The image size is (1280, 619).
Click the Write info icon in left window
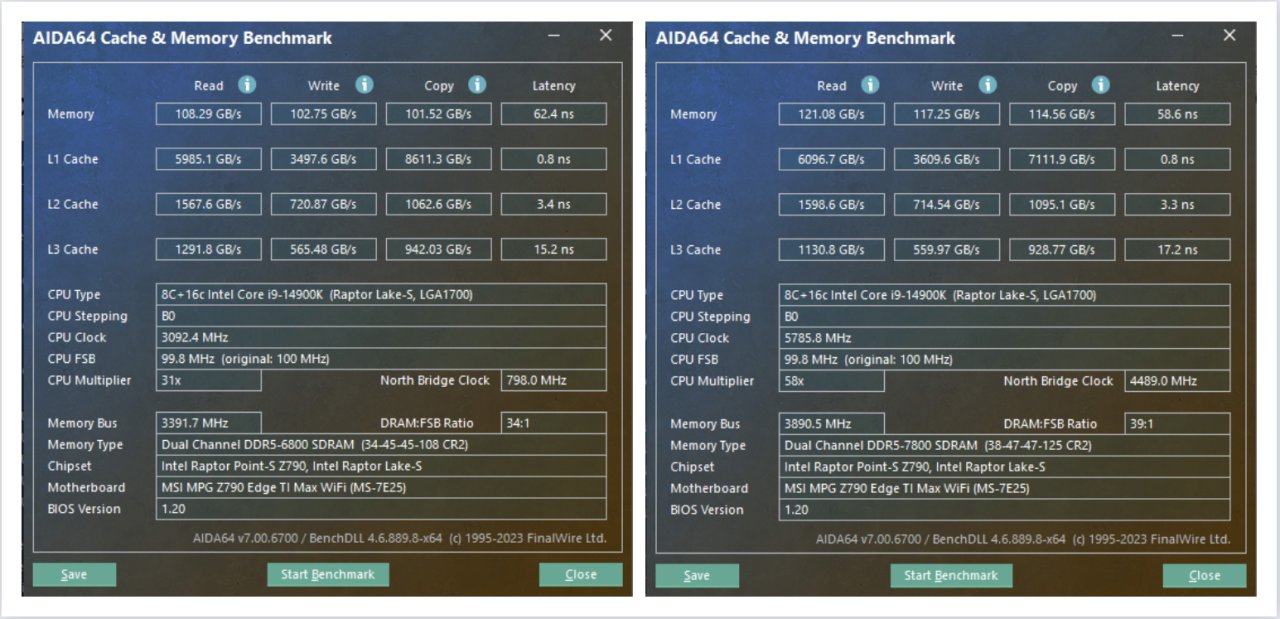365,85
